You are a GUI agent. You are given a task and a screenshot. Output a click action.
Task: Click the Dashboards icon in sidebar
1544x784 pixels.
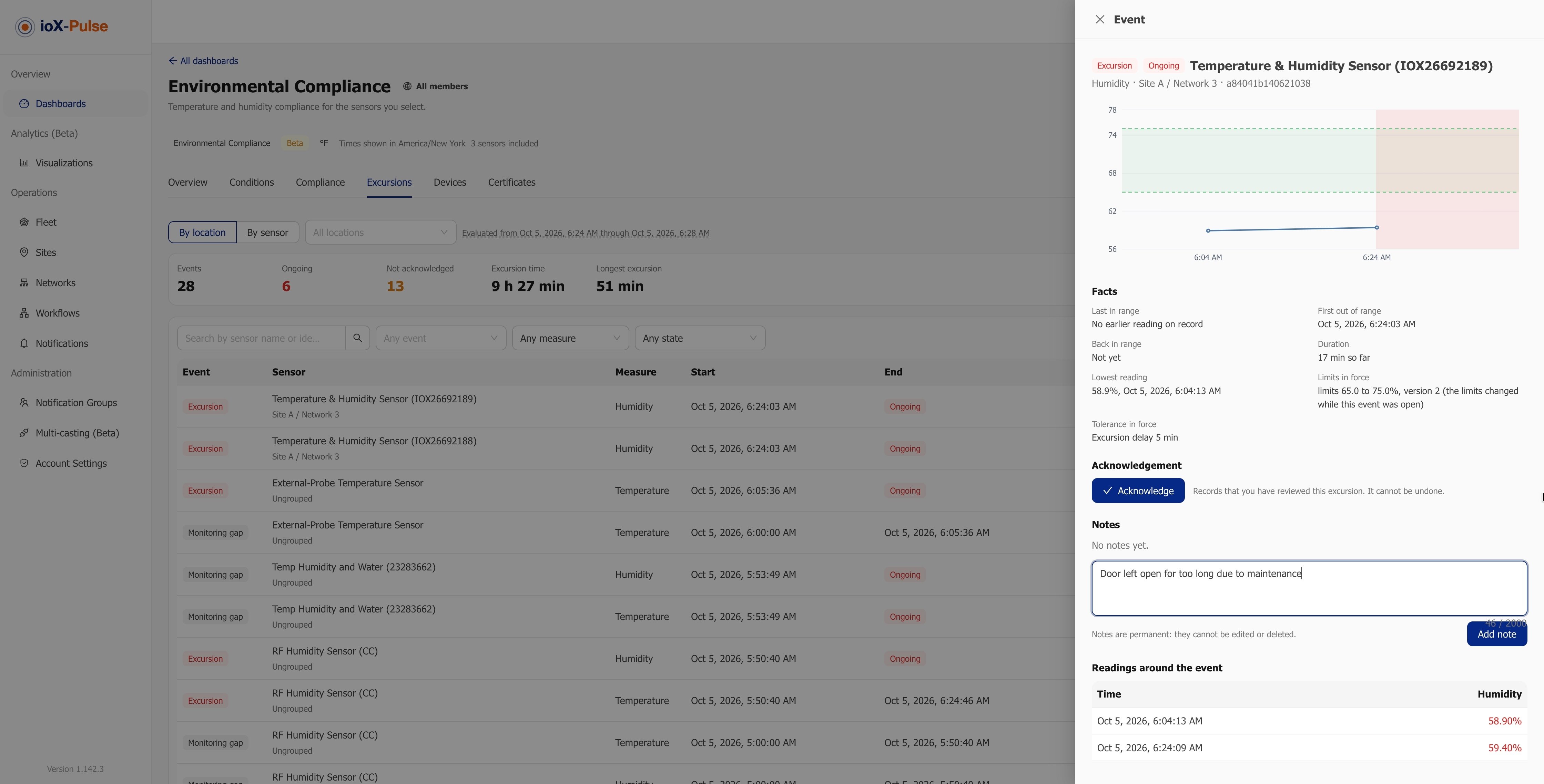pos(24,104)
